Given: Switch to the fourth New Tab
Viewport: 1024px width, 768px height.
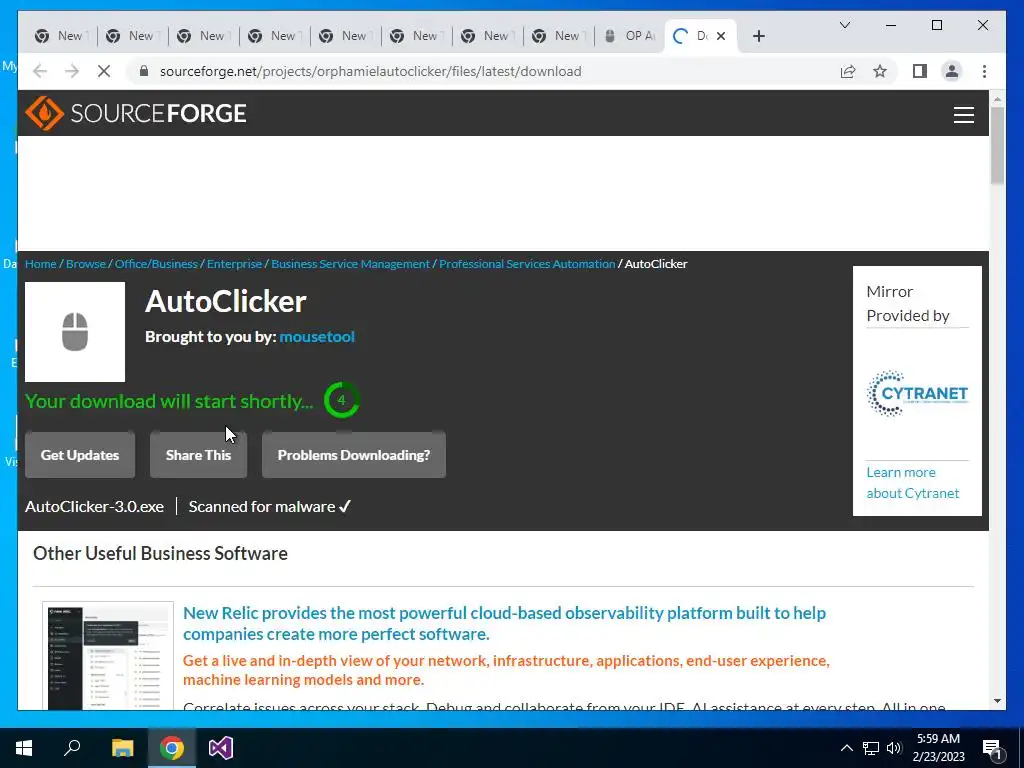Looking at the screenshot, I should (275, 36).
